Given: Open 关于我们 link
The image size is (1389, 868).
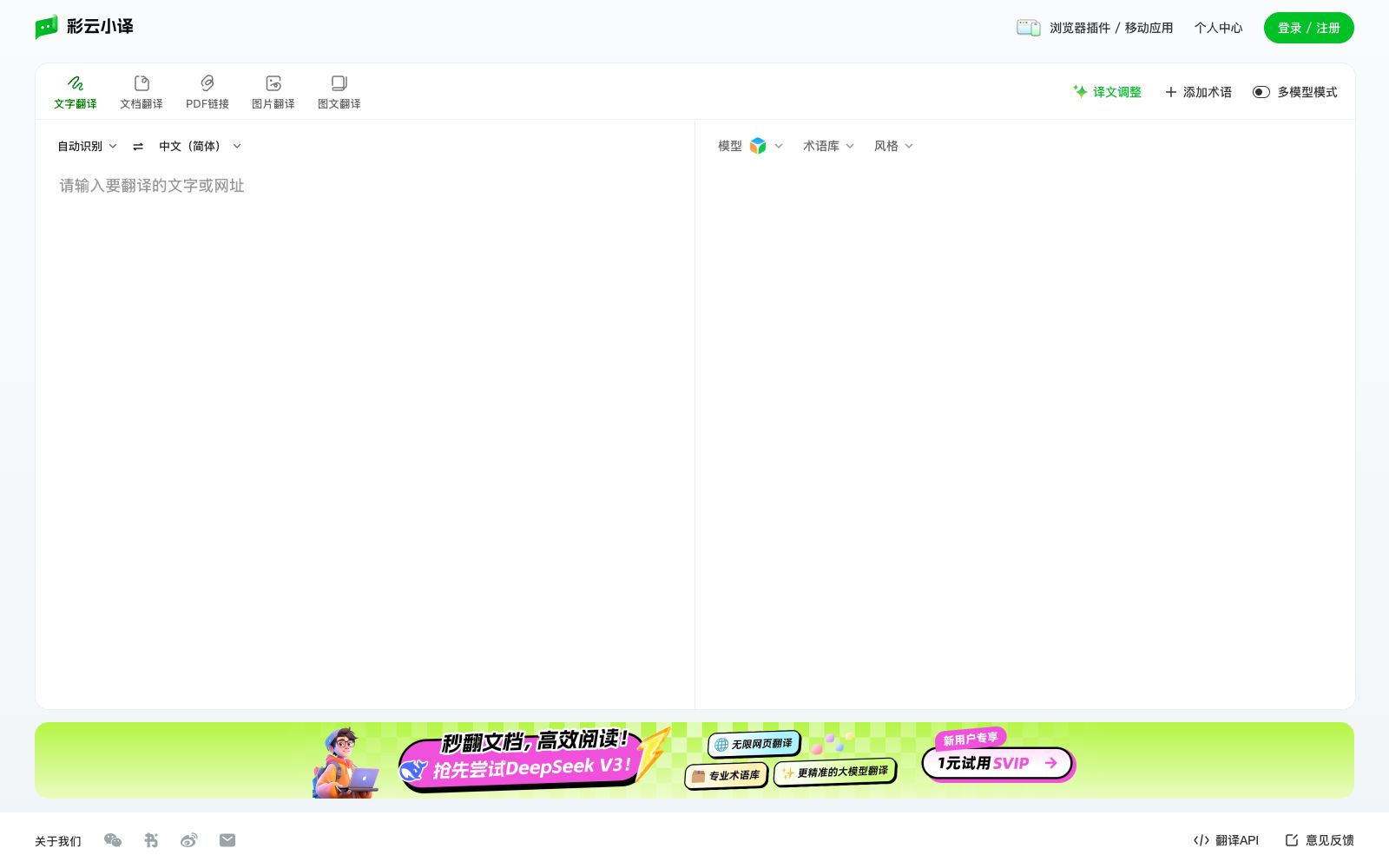Looking at the screenshot, I should (x=58, y=841).
